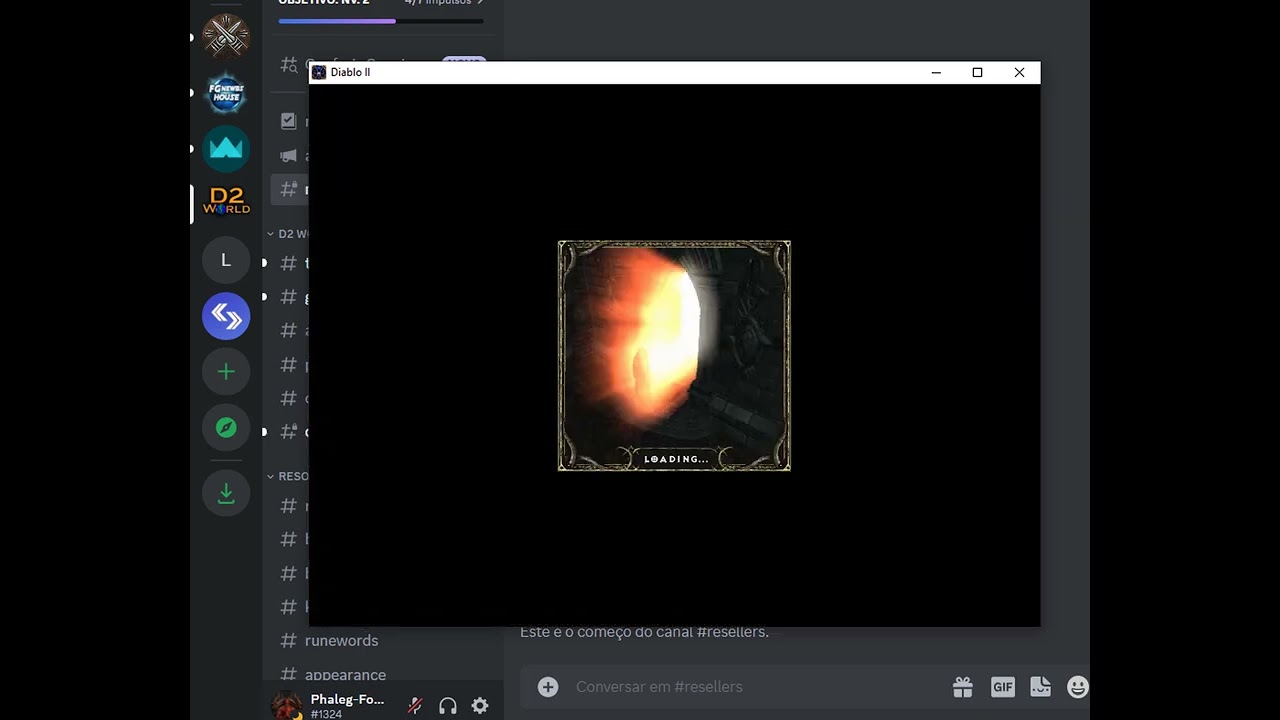This screenshot has height=720, width=1280.
Task: Click the hashtag icon beside runewords
Action: (x=288, y=640)
